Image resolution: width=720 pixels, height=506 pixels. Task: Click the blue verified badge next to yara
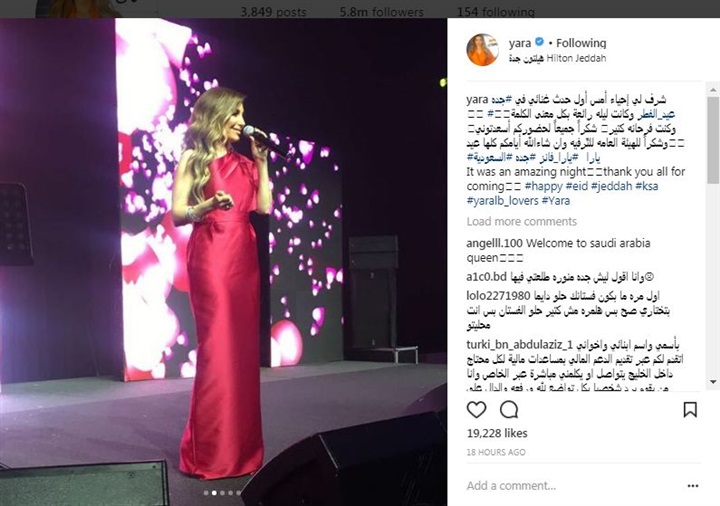pyautogui.click(x=540, y=42)
